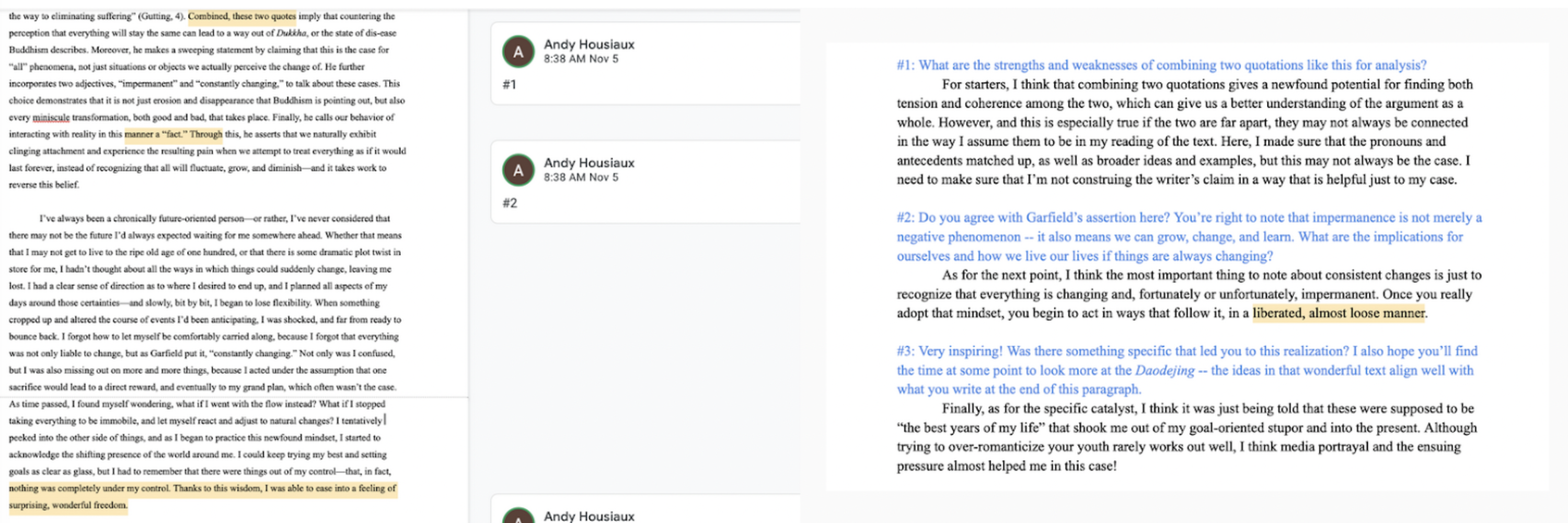
Task: Click the avatar on comment #2
Action: (518, 170)
